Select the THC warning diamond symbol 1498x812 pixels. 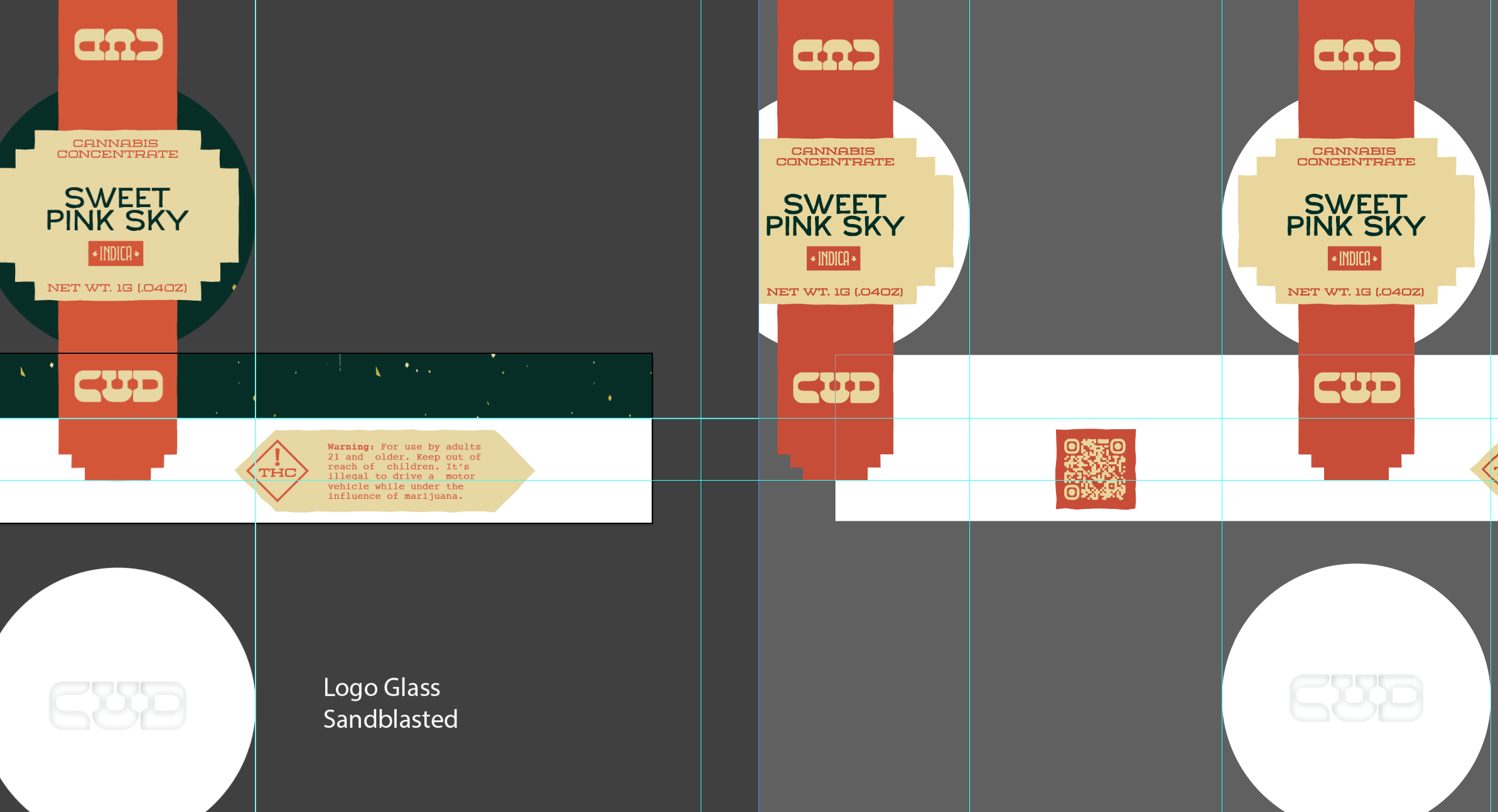click(x=278, y=471)
